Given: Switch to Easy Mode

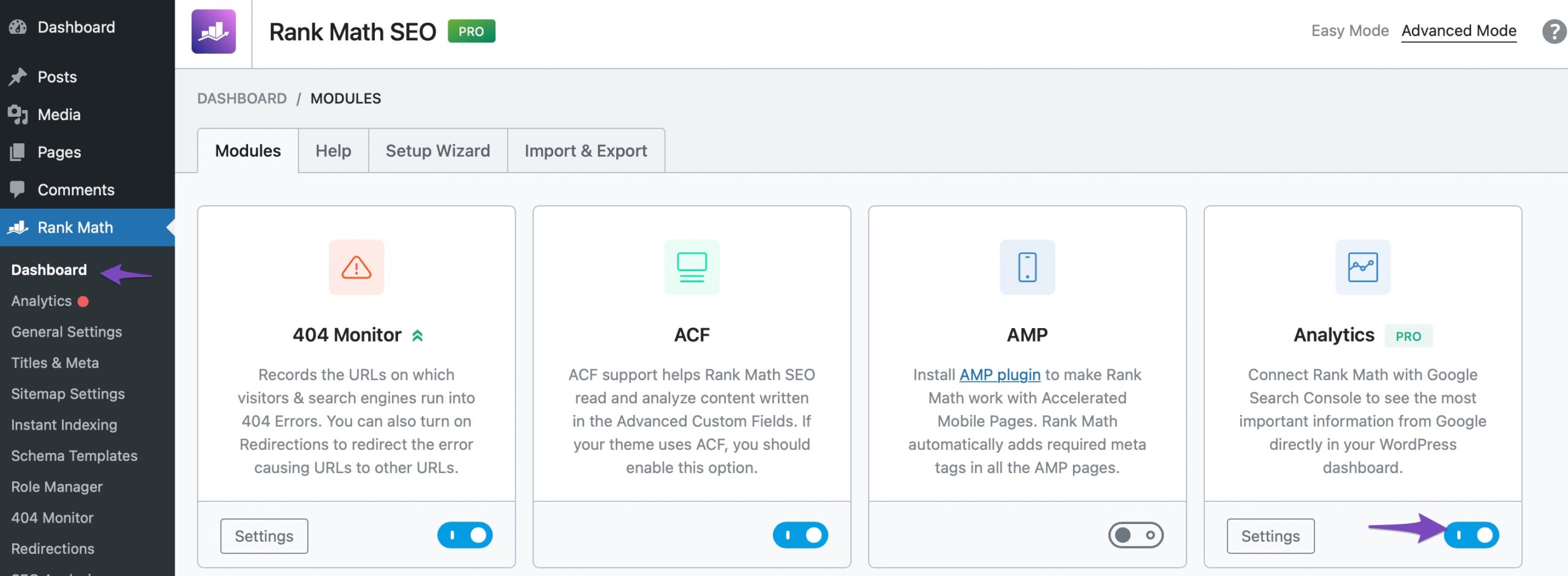Looking at the screenshot, I should point(1349,31).
